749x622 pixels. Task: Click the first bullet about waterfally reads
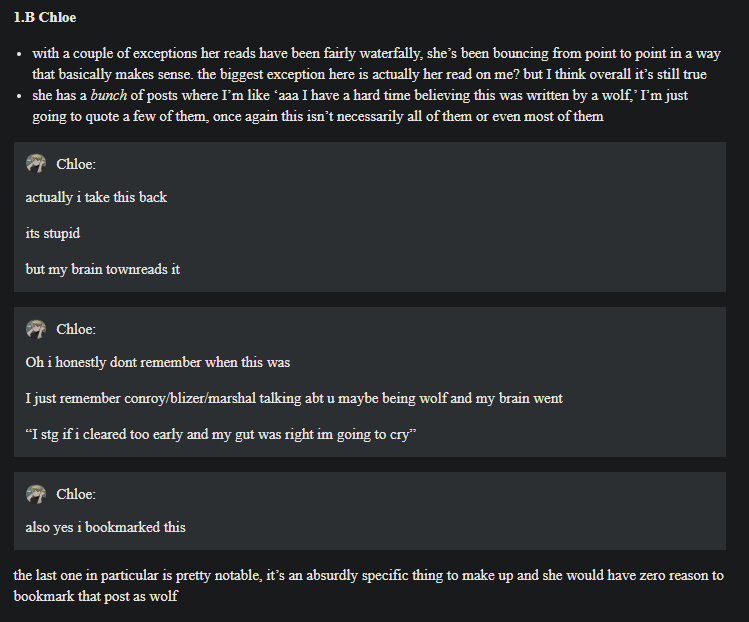click(x=376, y=64)
